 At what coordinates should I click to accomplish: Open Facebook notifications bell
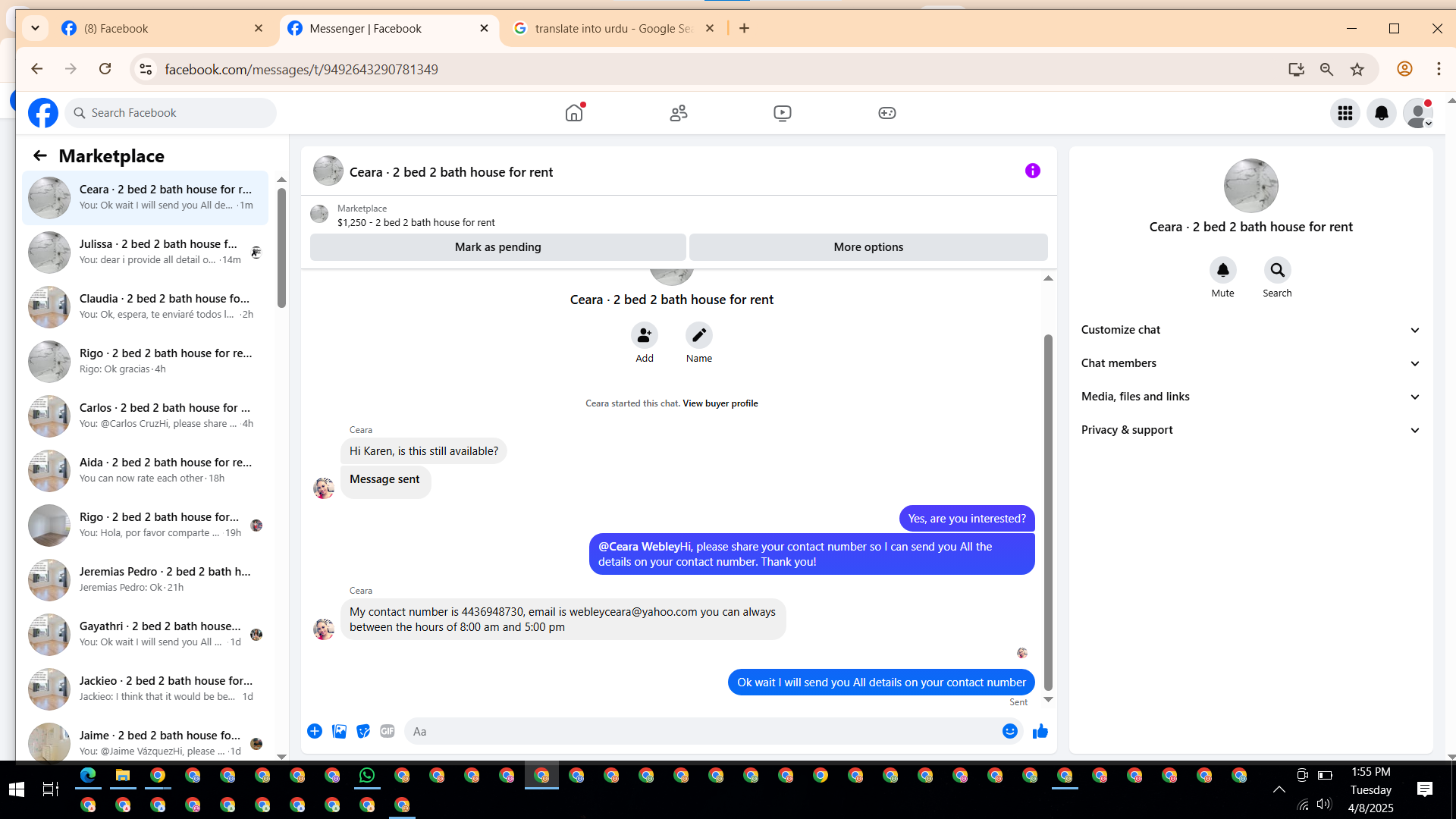click(1381, 113)
